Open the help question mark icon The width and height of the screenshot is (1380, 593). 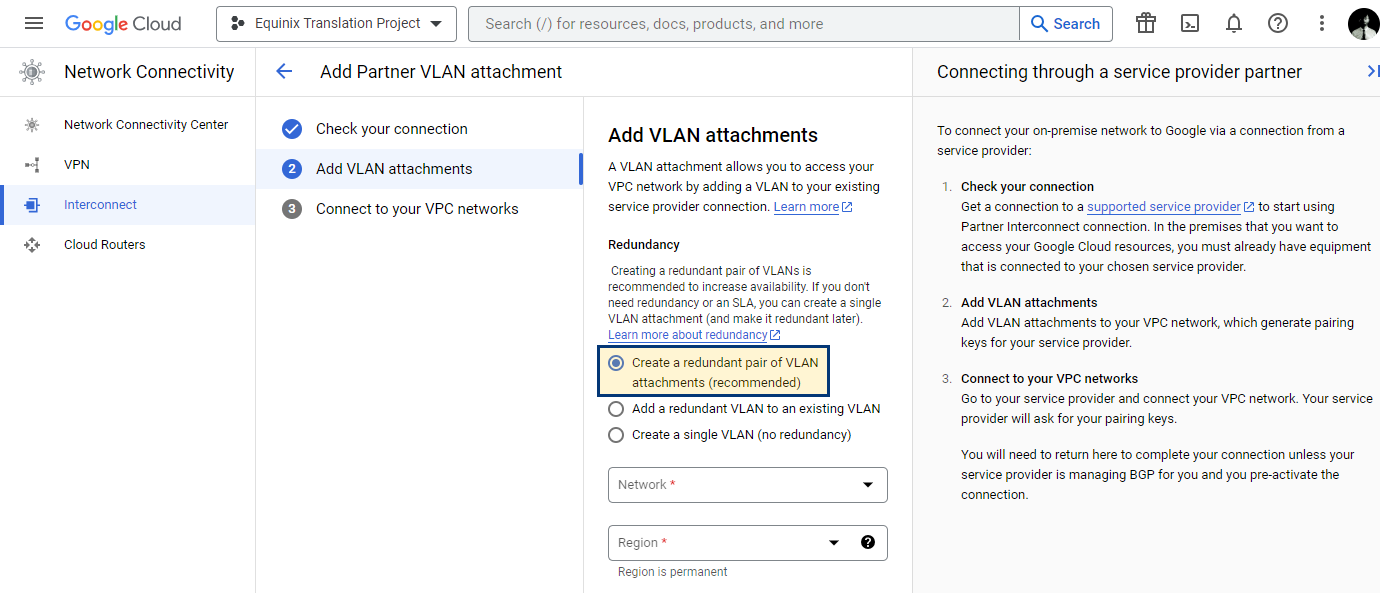click(1278, 23)
